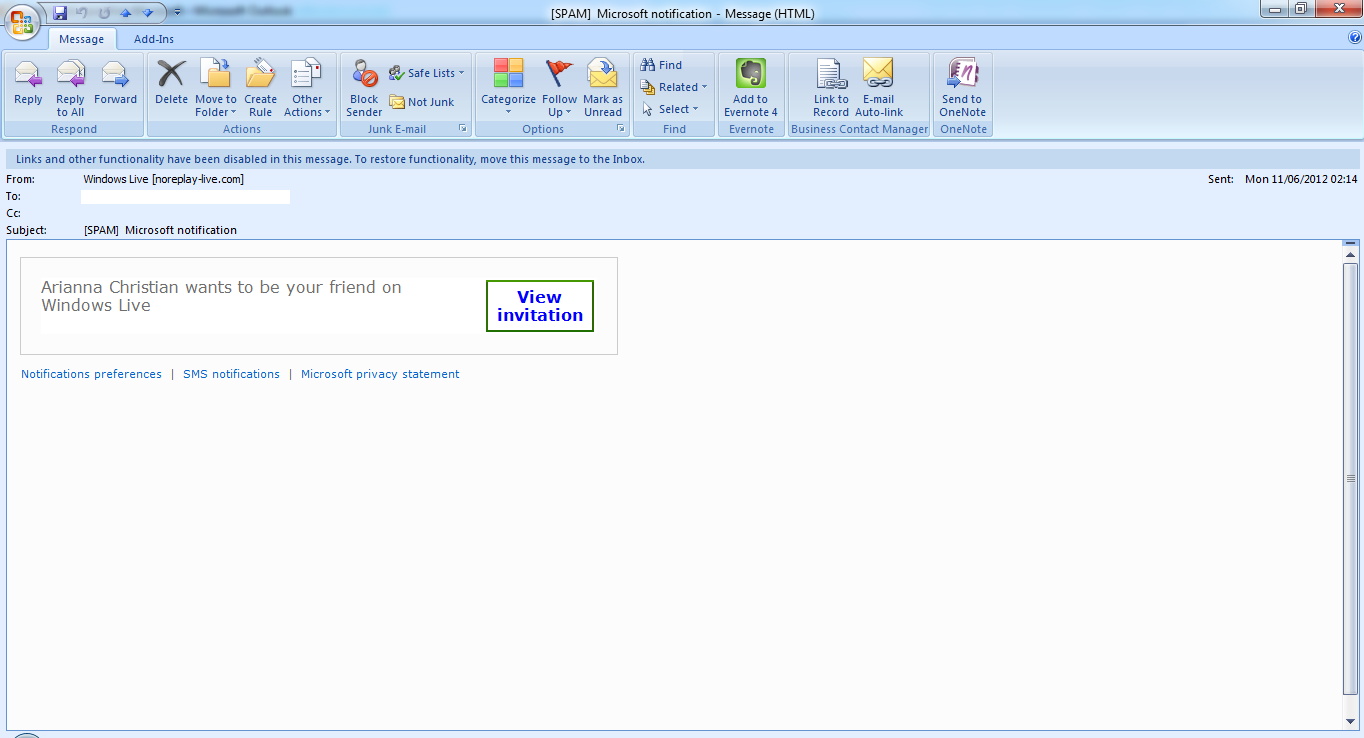
Task: Mark the message as Unread
Action: pyautogui.click(x=603, y=87)
